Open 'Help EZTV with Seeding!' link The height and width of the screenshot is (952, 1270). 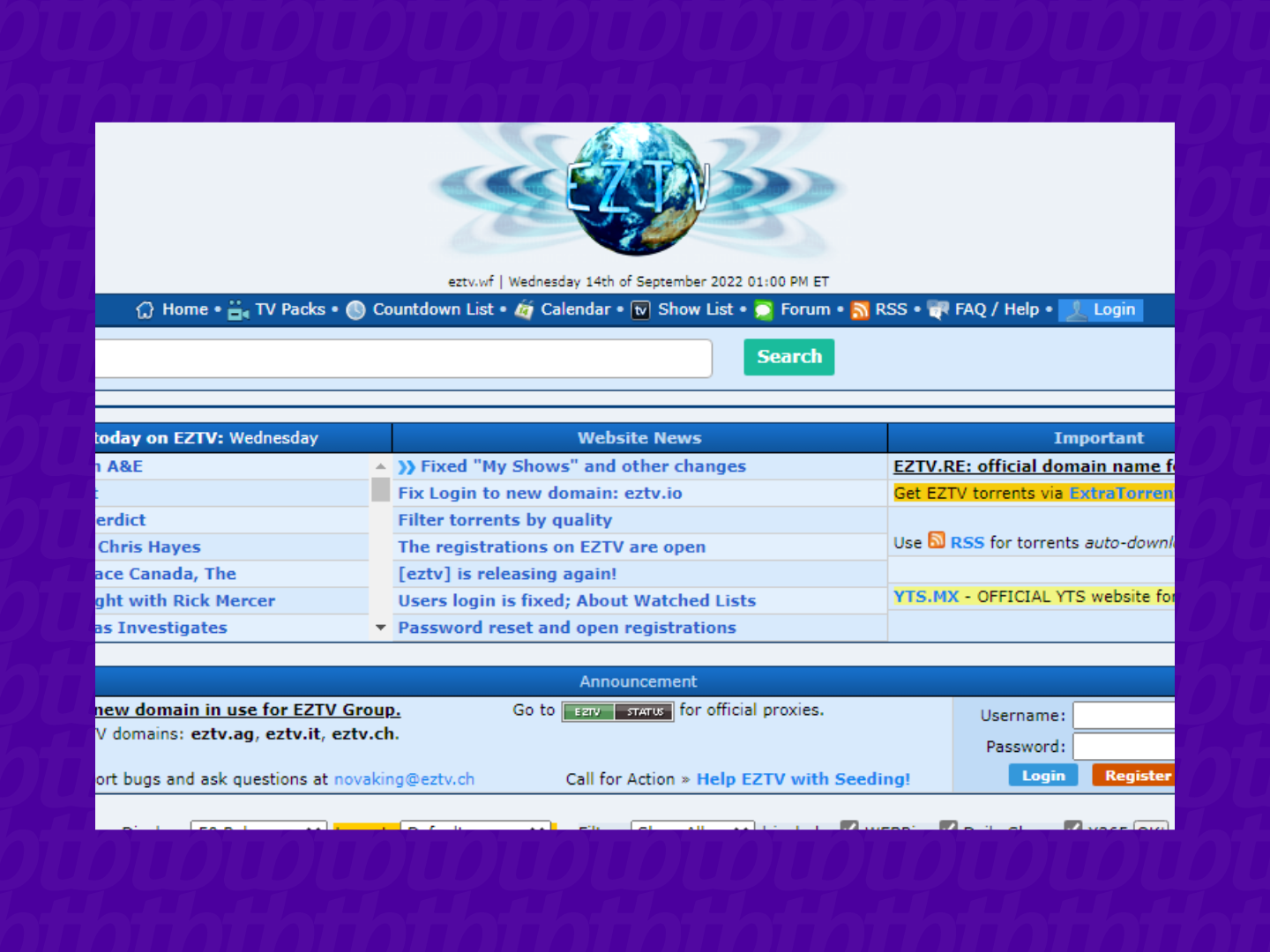tap(803, 779)
